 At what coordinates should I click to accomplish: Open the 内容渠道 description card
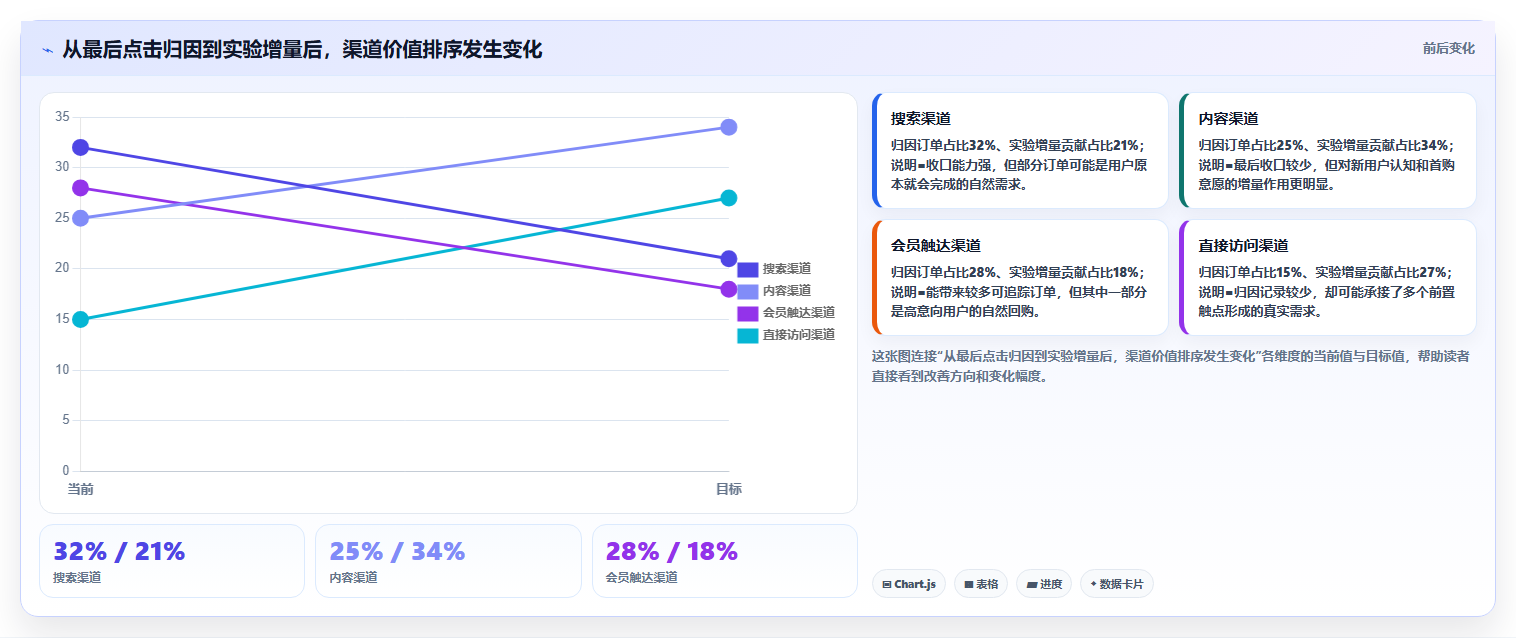tap(1328, 150)
